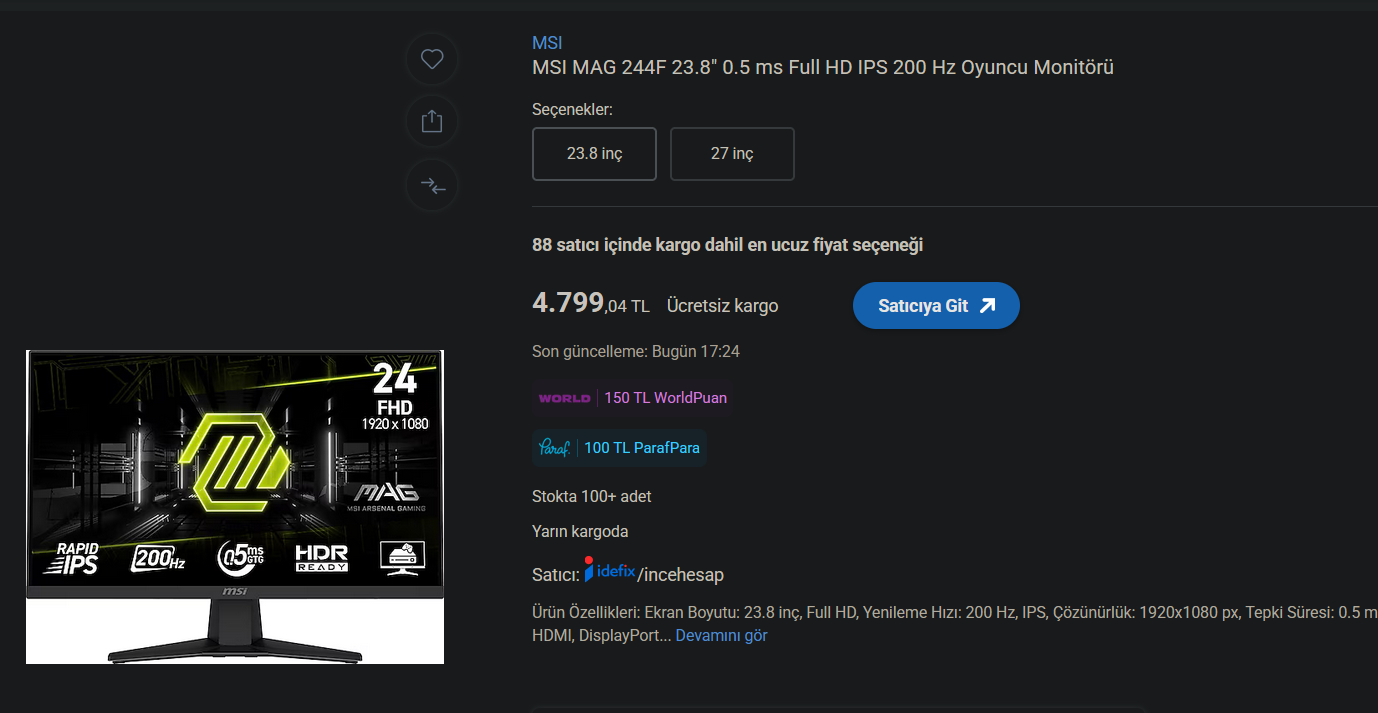Select the 27 inç size option
The height and width of the screenshot is (713, 1378).
pos(732,154)
